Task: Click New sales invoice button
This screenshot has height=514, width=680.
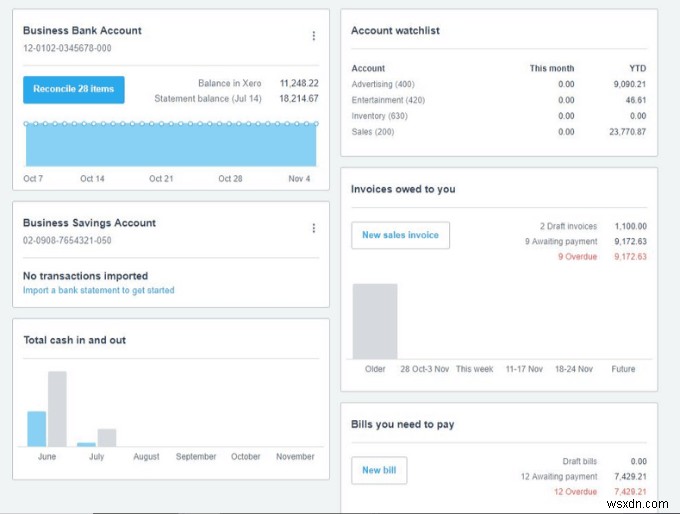Action: click(400, 235)
